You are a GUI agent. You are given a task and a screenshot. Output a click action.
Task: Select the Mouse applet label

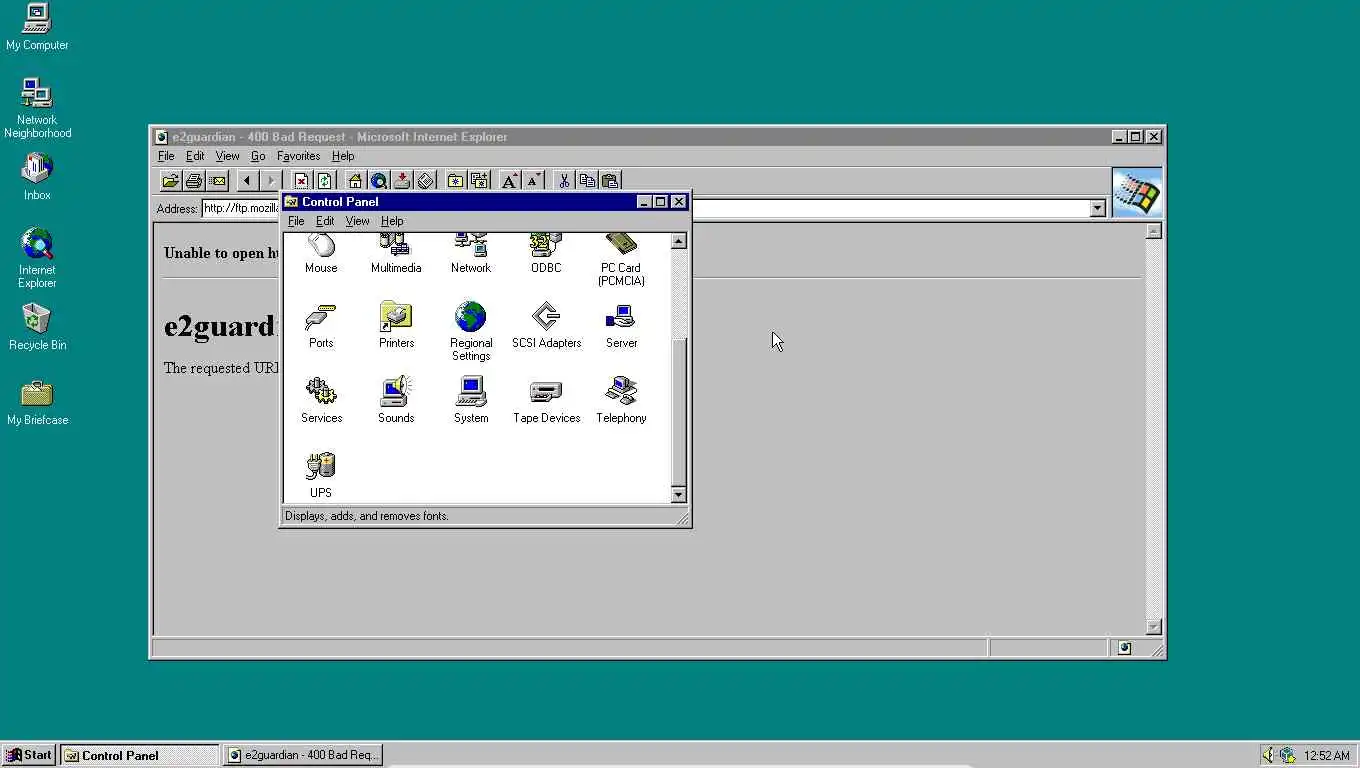(321, 268)
